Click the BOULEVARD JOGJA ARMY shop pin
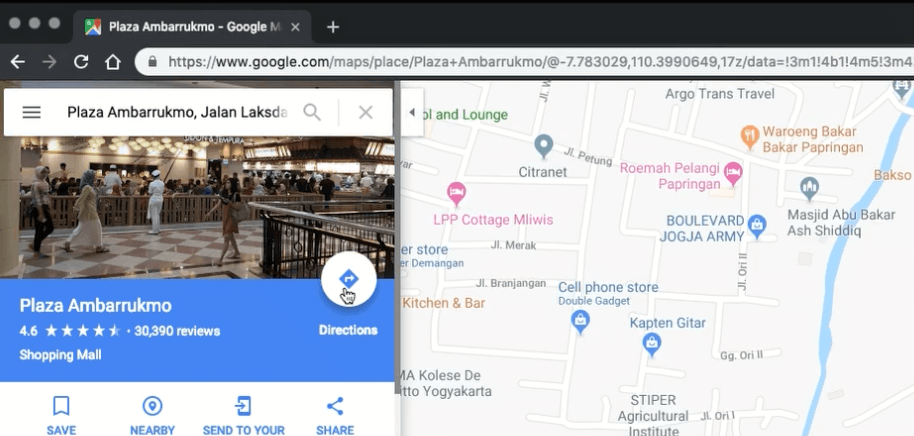914x436 pixels. click(x=757, y=227)
